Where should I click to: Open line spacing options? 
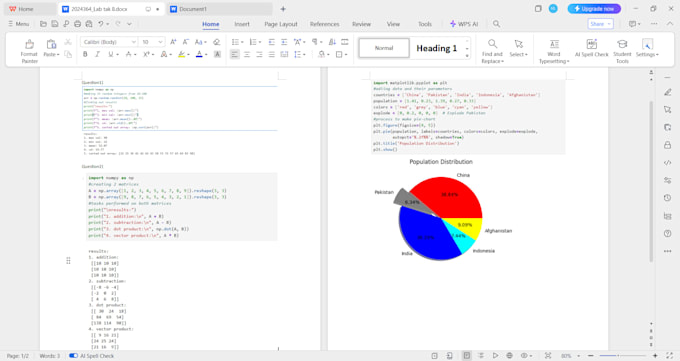click(299, 54)
